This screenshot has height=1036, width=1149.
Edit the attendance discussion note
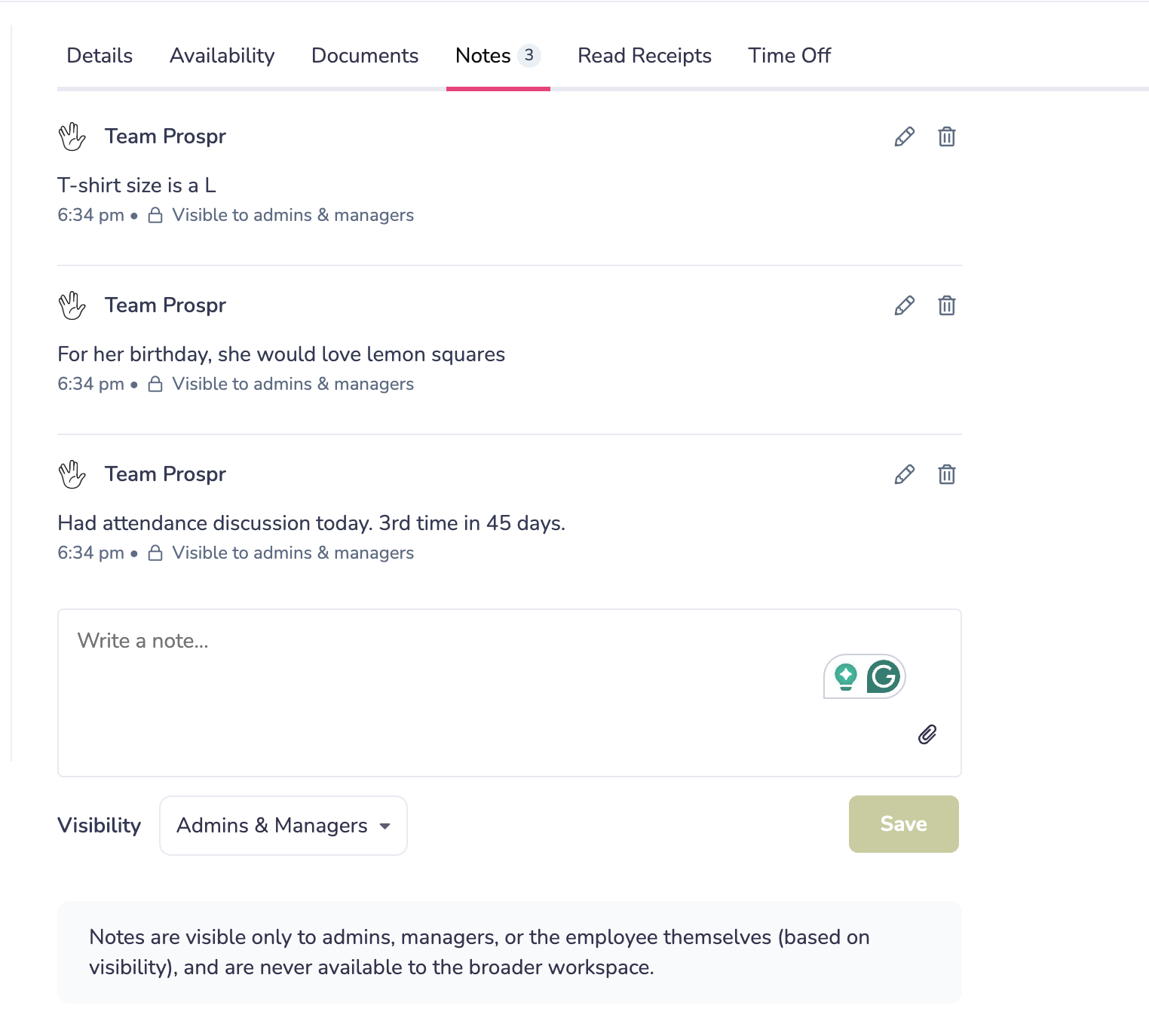(x=904, y=474)
